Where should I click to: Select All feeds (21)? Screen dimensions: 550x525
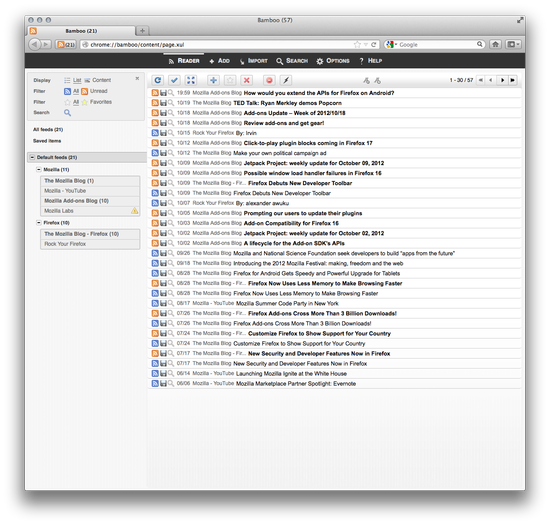[x=48, y=129]
